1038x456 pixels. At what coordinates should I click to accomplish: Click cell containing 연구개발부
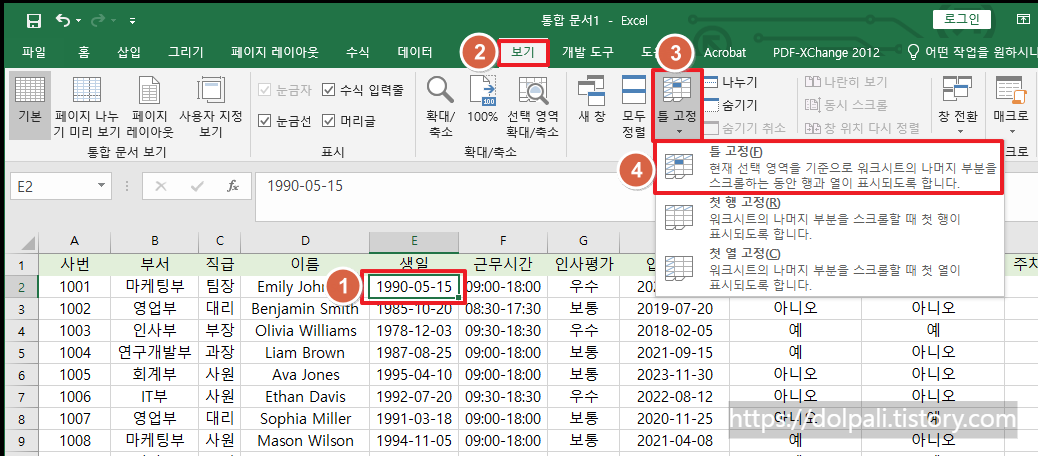(154, 352)
